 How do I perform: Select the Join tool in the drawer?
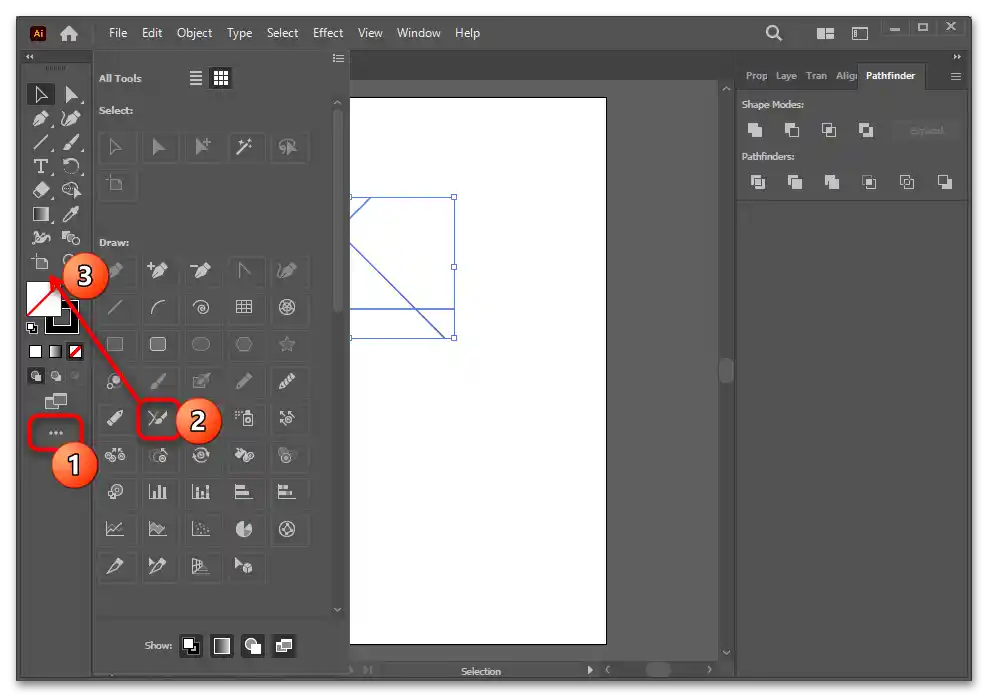(158, 418)
